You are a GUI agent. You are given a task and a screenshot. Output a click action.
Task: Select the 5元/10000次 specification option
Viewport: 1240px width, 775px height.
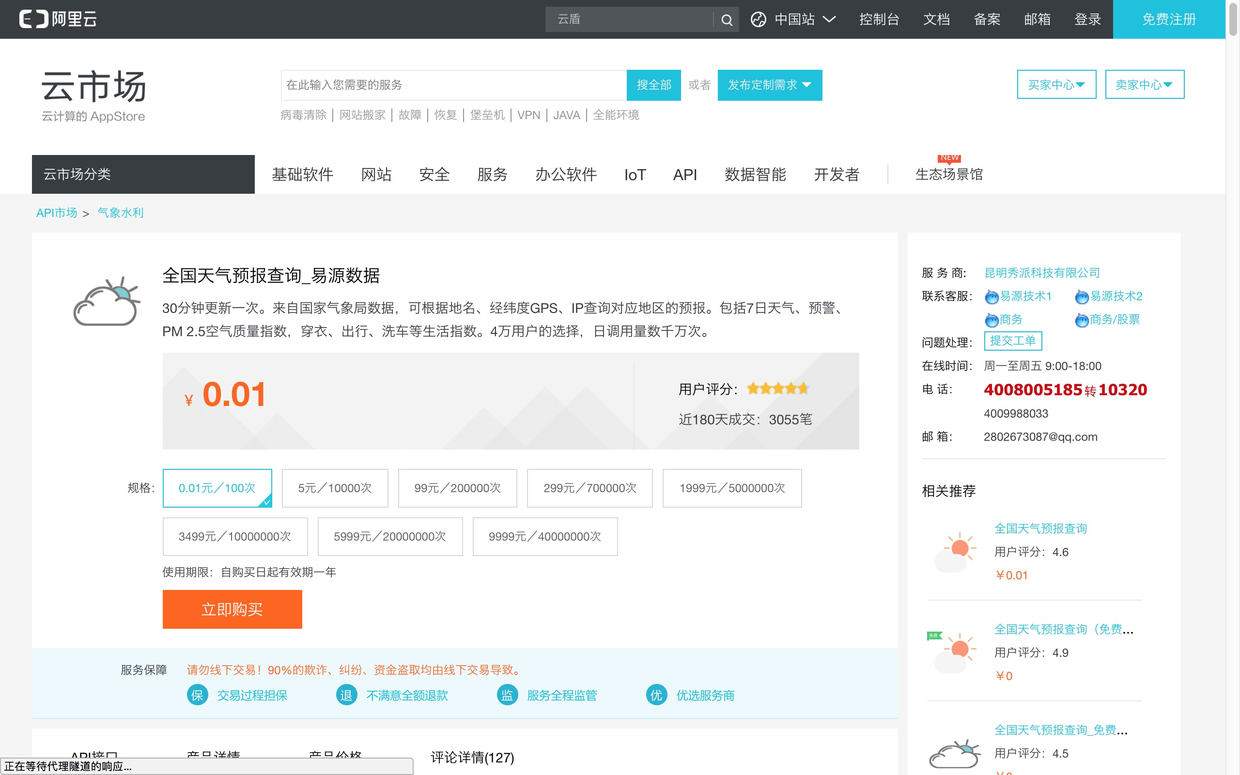(335, 488)
